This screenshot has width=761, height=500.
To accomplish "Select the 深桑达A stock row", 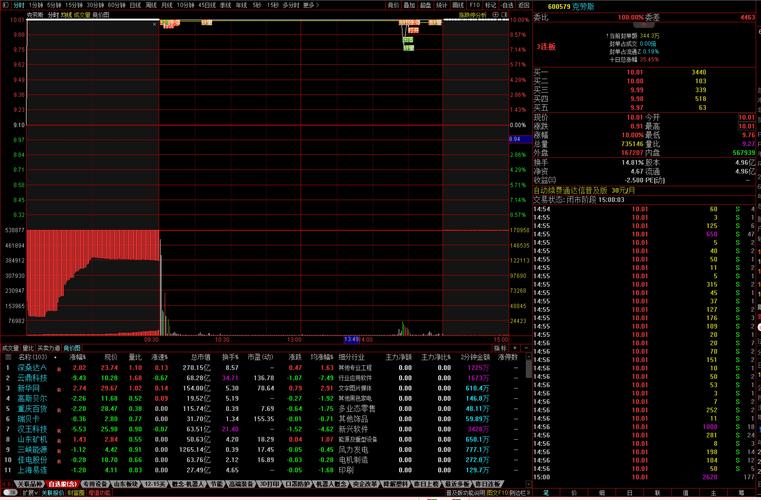I will 32,368.
